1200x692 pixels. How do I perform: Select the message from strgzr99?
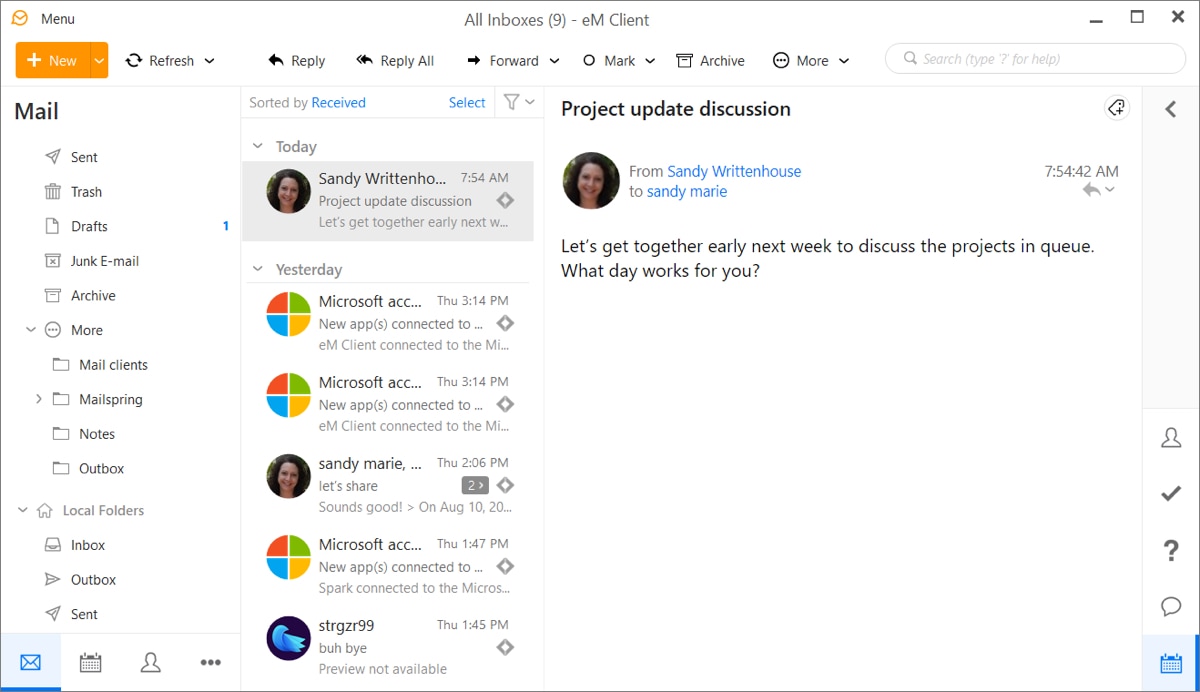[x=388, y=646]
